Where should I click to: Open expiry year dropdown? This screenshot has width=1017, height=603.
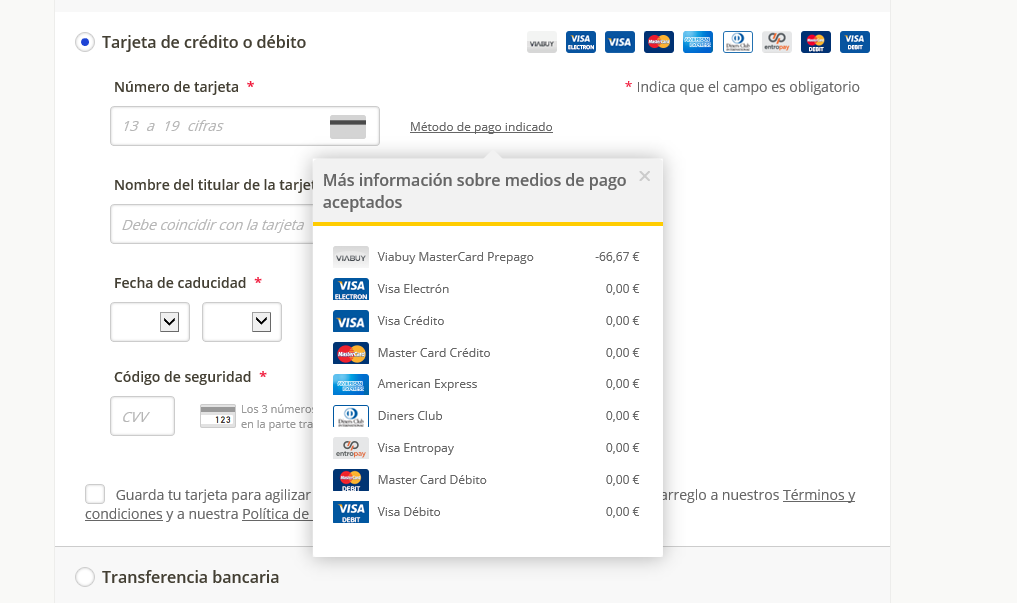[242, 322]
